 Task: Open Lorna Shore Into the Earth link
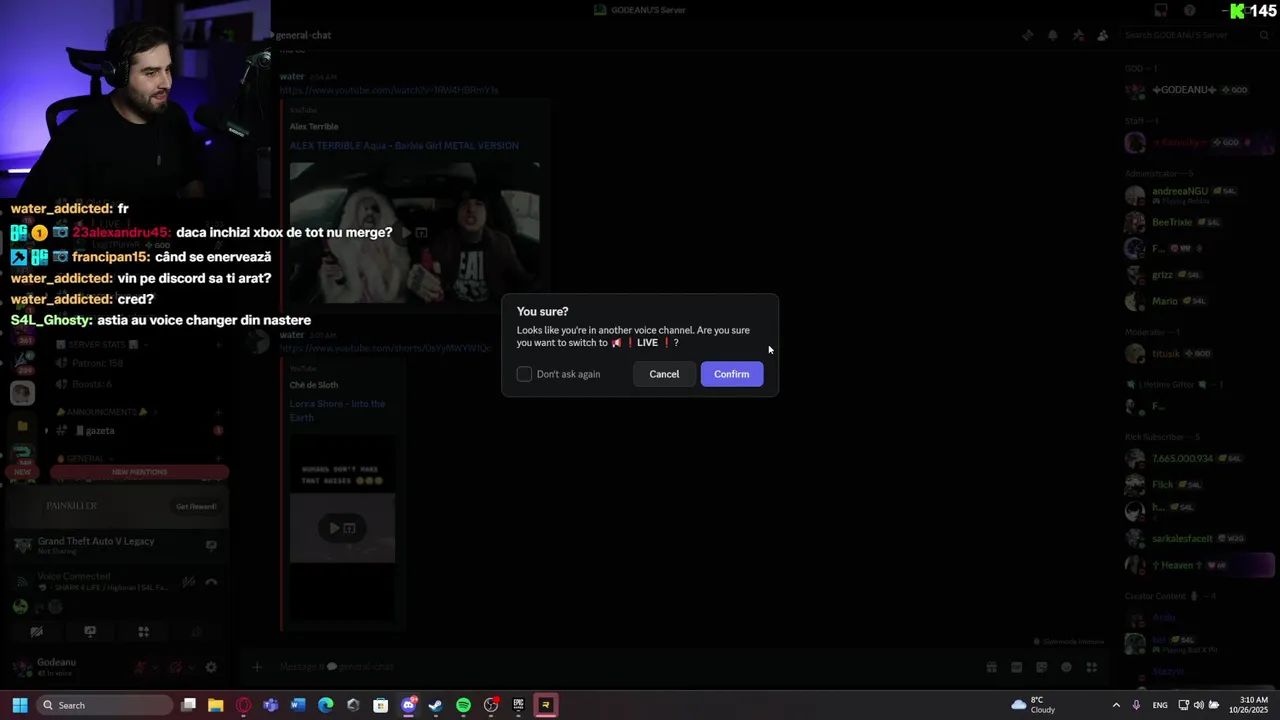[x=337, y=410]
